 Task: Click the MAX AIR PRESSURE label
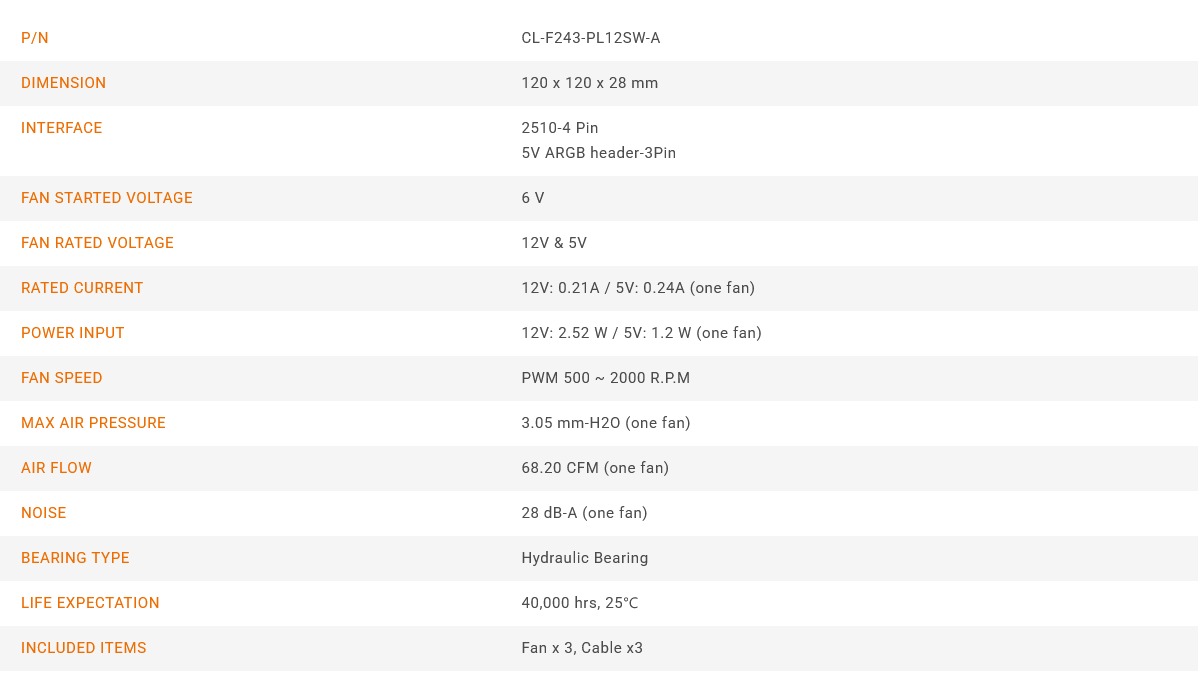tap(93, 423)
